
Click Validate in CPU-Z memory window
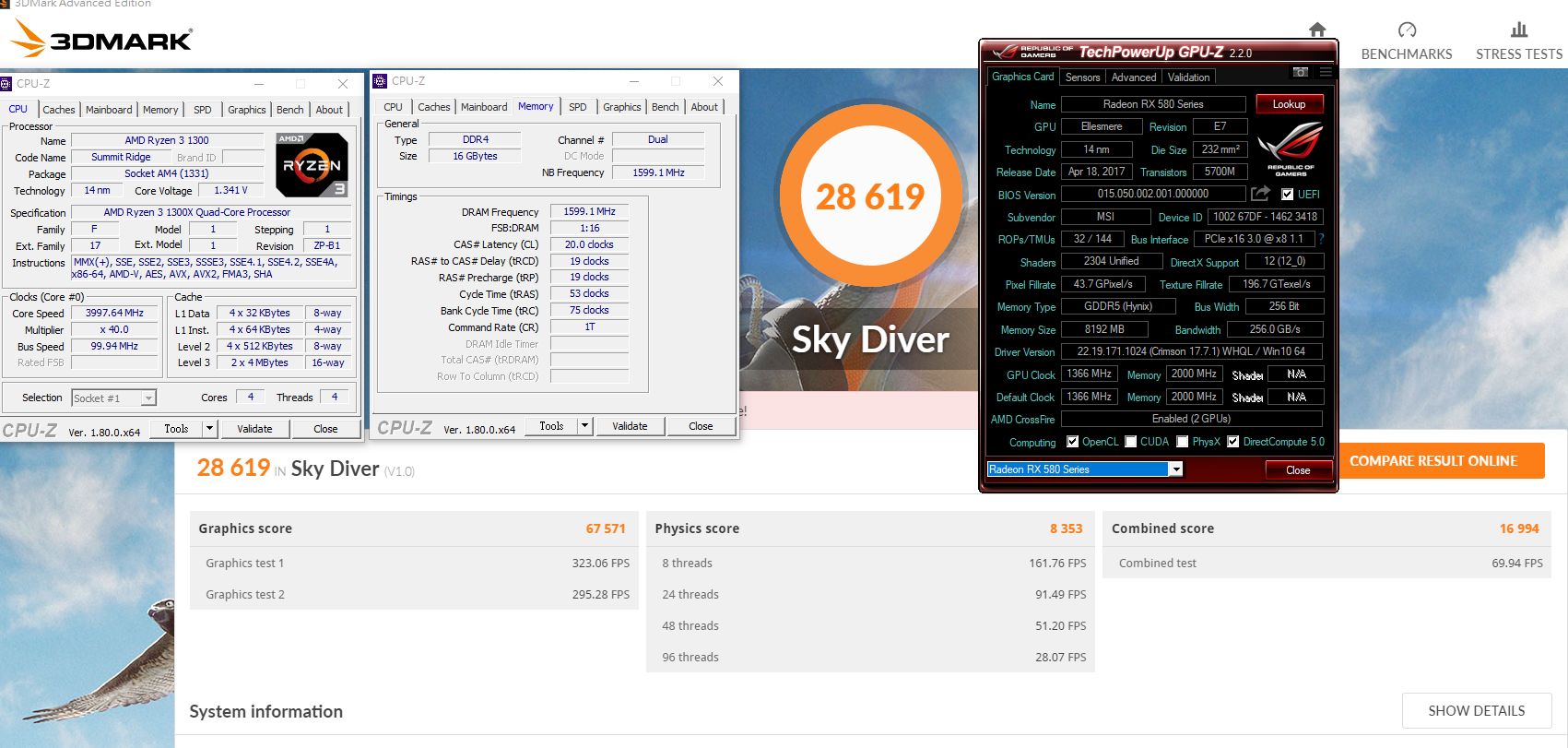(x=630, y=425)
